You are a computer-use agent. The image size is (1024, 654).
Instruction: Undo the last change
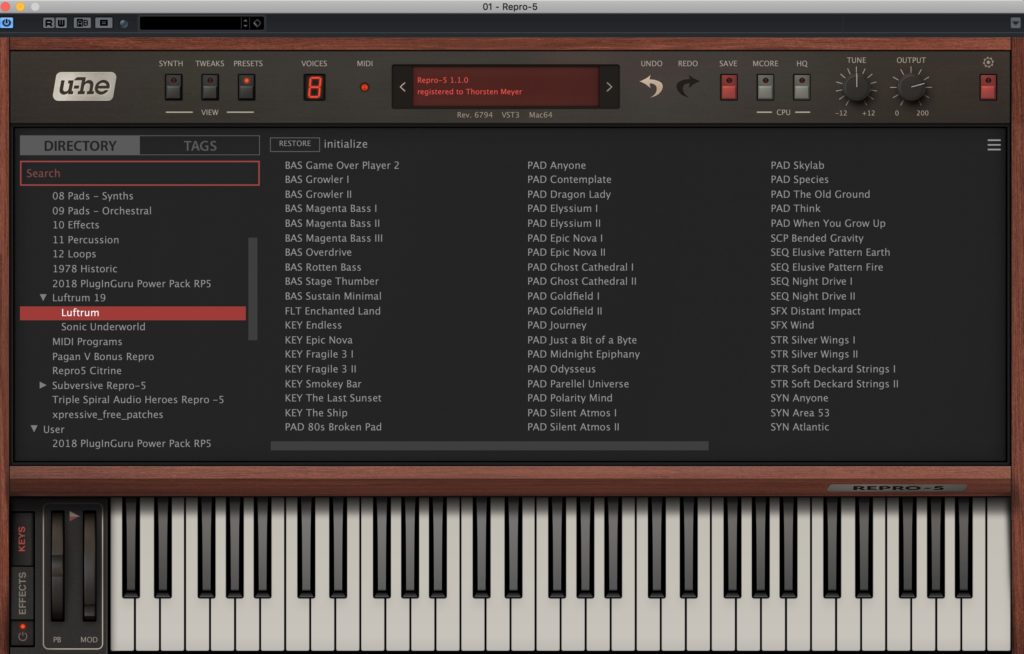(x=651, y=86)
